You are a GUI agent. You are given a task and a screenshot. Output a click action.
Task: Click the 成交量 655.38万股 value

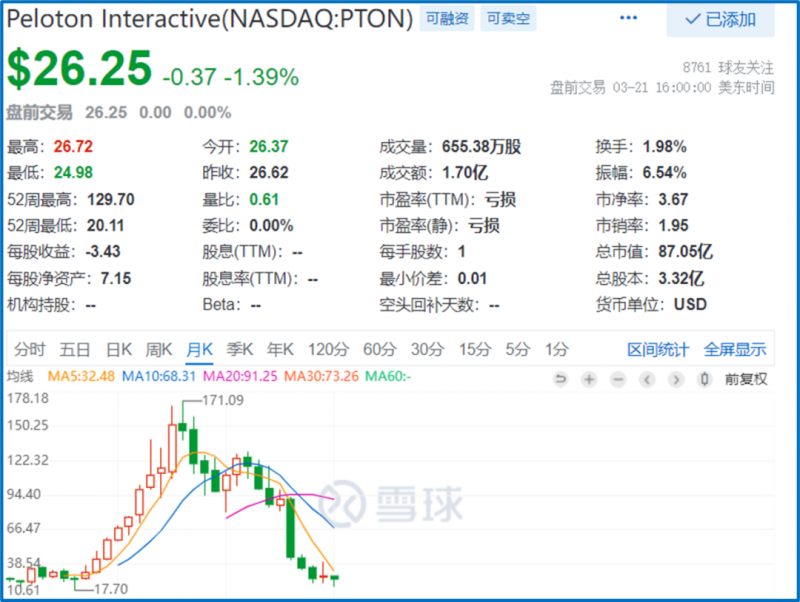[x=481, y=146]
